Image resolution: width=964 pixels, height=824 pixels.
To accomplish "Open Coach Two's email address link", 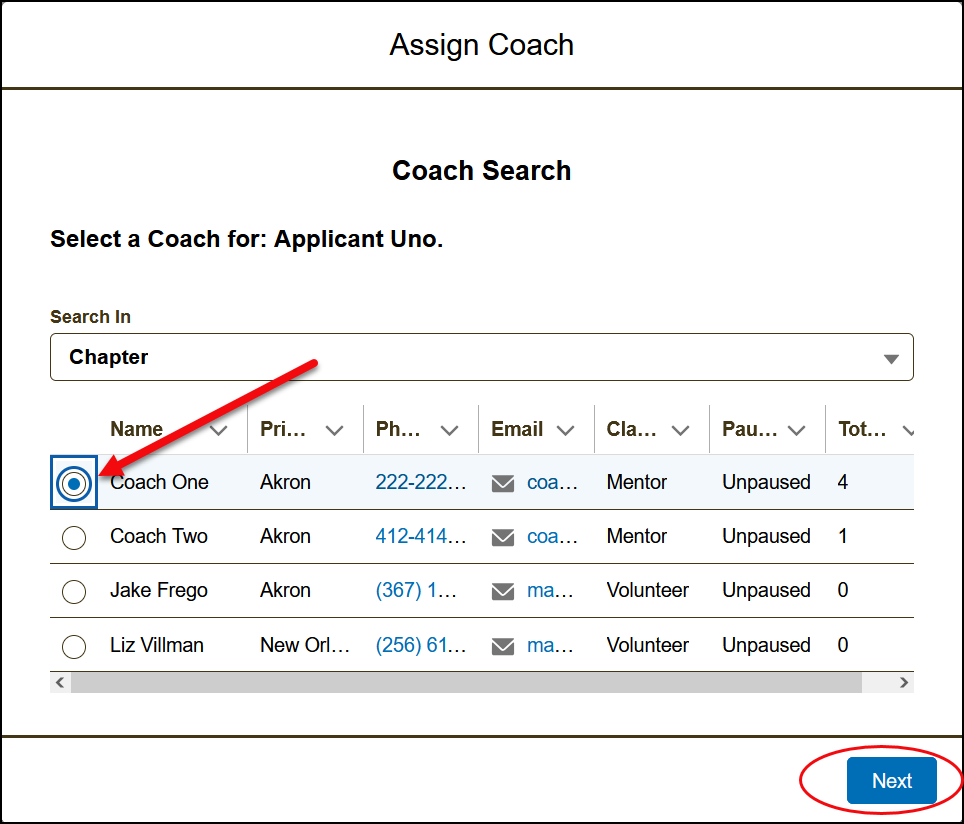I will tap(552, 536).
